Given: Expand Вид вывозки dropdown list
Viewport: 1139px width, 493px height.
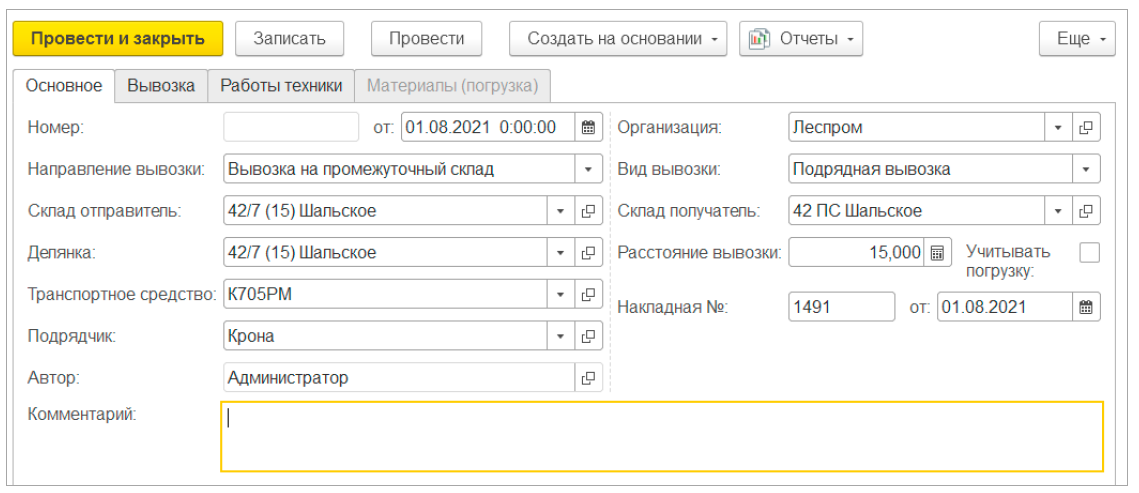Looking at the screenshot, I should pos(1086,169).
